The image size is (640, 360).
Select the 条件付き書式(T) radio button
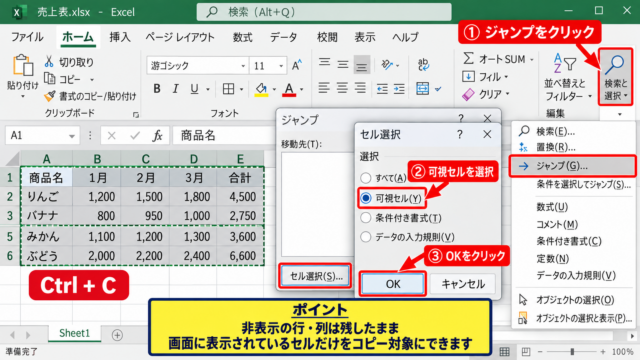pyautogui.click(x=366, y=218)
